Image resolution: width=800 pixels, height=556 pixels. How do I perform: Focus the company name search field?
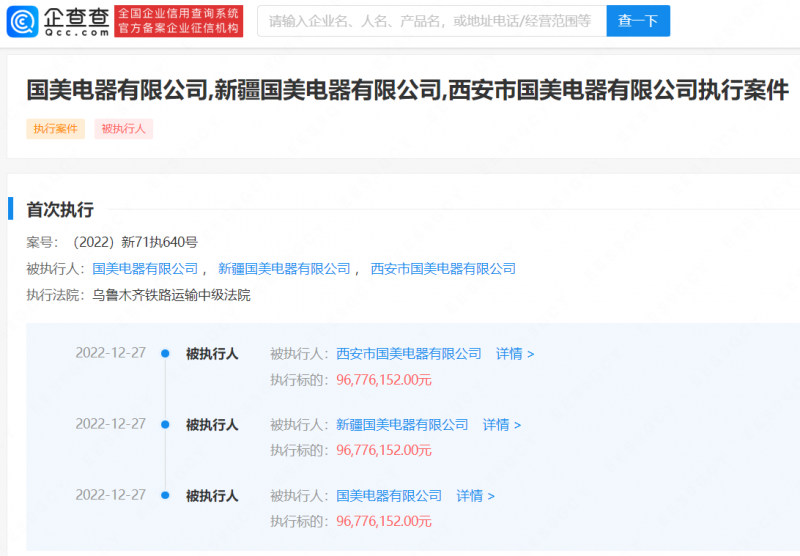432,21
